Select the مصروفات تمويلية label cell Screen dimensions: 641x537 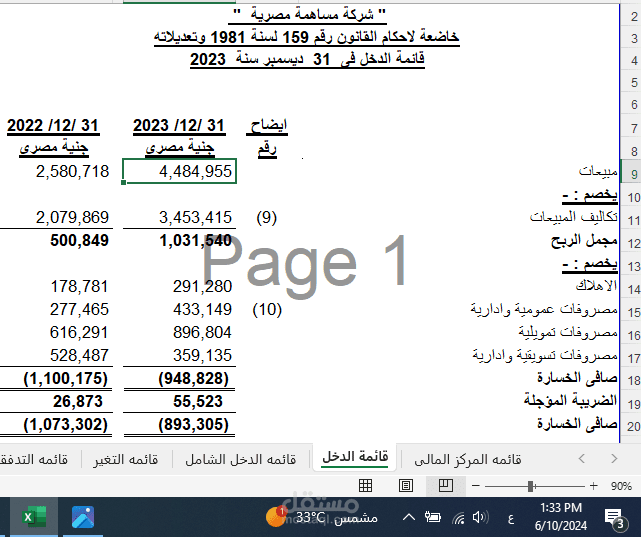568,332
